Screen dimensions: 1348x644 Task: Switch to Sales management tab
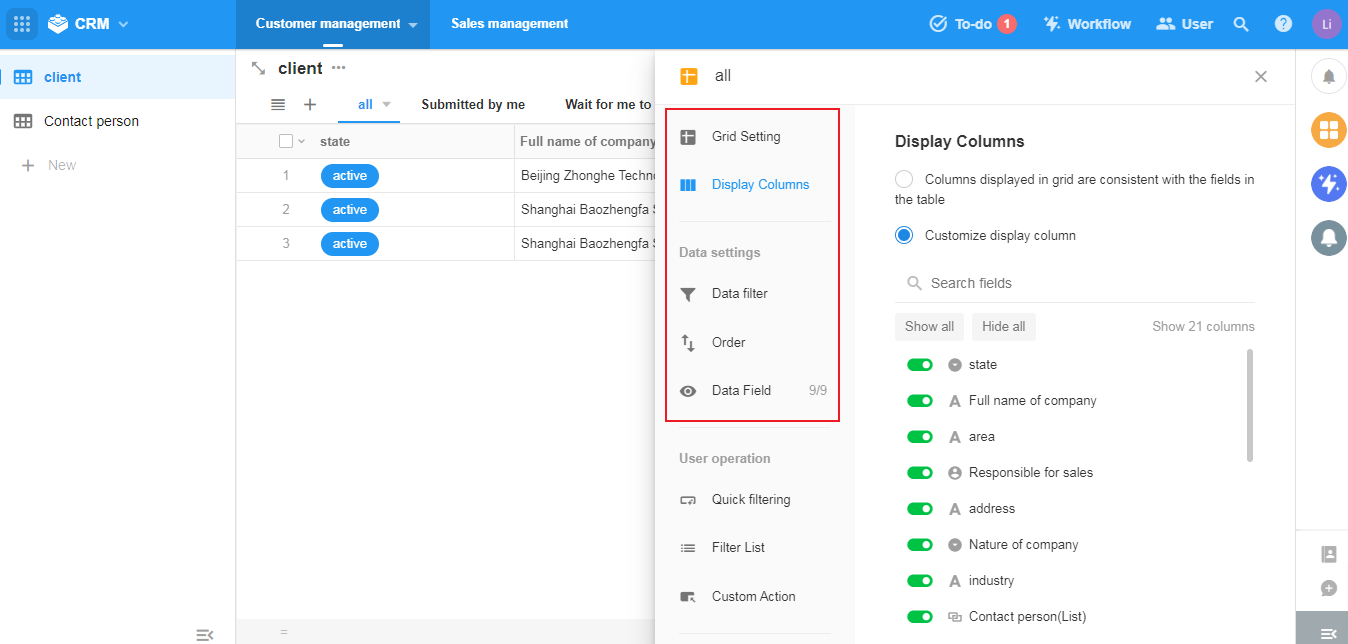509,24
